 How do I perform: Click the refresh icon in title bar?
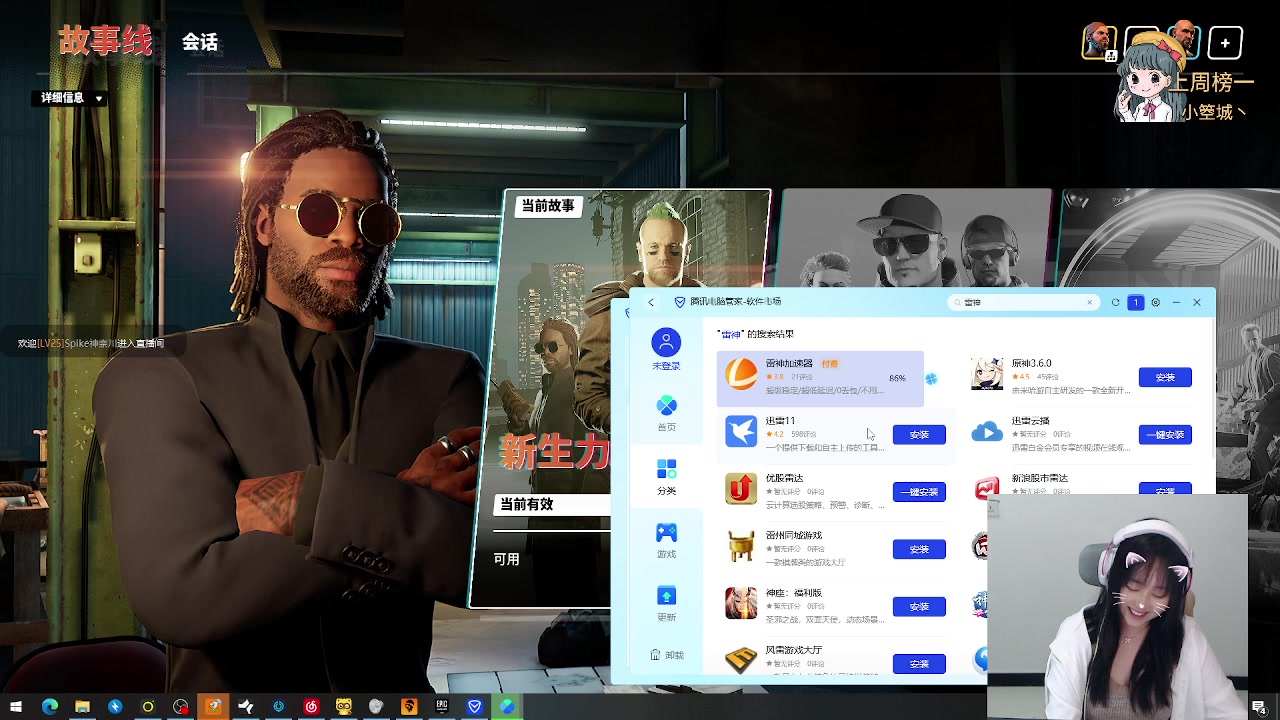point(1115,302)
